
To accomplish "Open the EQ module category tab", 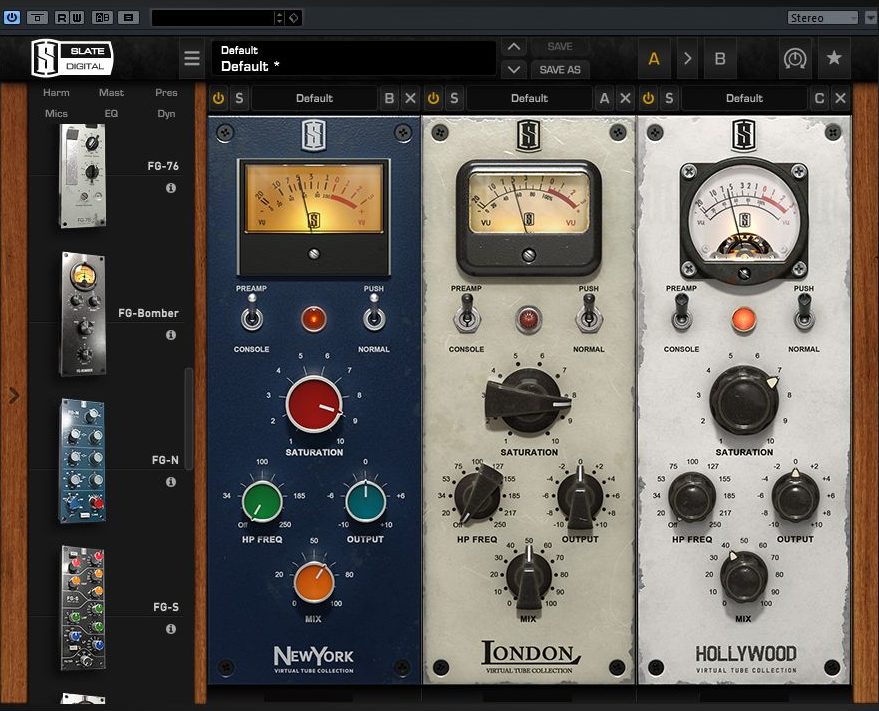I will 111,113.
